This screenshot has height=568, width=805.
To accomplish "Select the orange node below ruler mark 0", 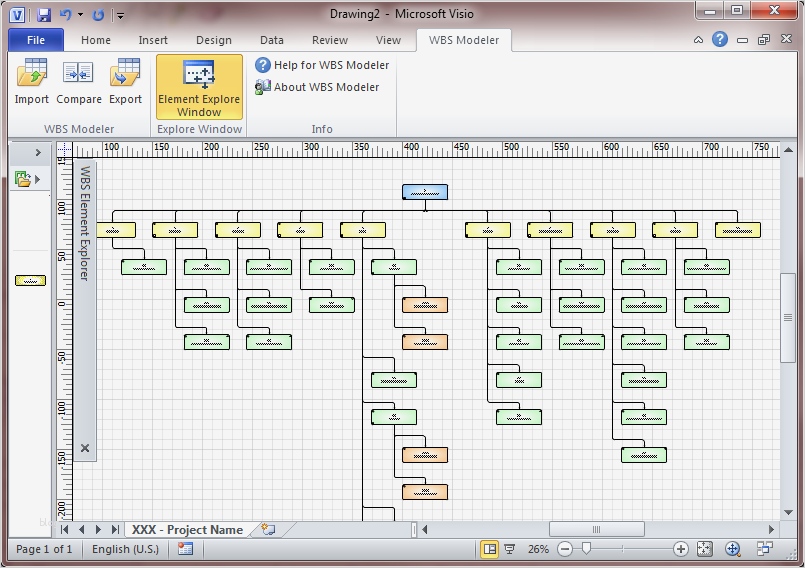I will 425,305.
